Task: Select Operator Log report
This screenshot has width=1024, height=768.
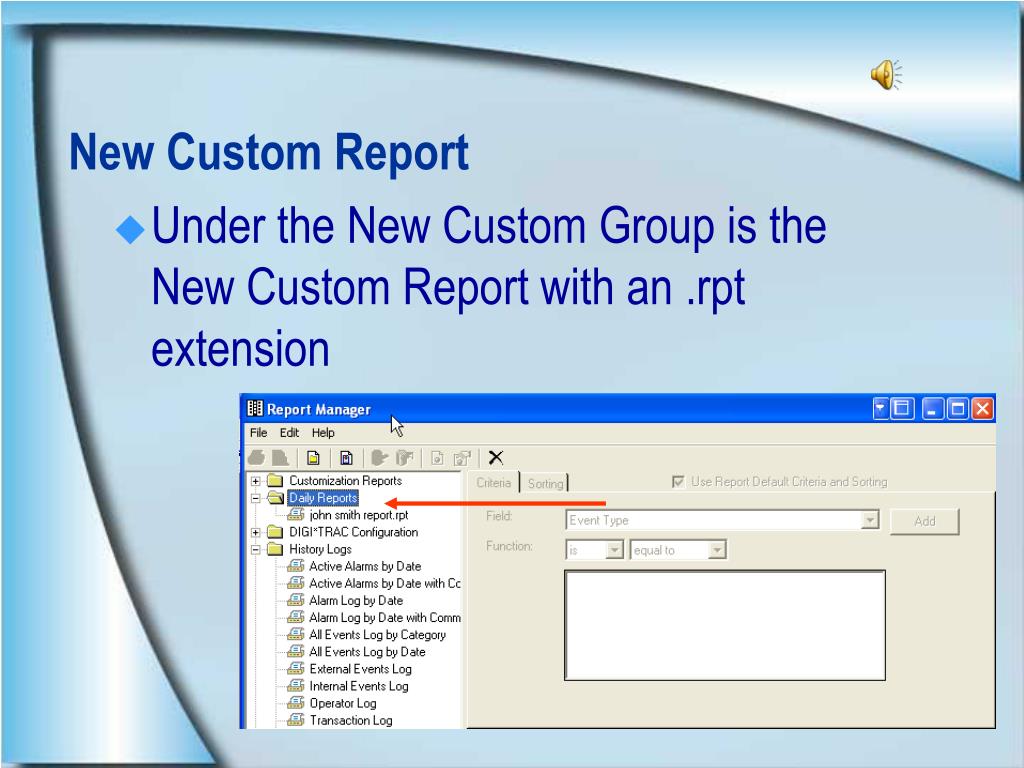Action: [x=343, y=703]
